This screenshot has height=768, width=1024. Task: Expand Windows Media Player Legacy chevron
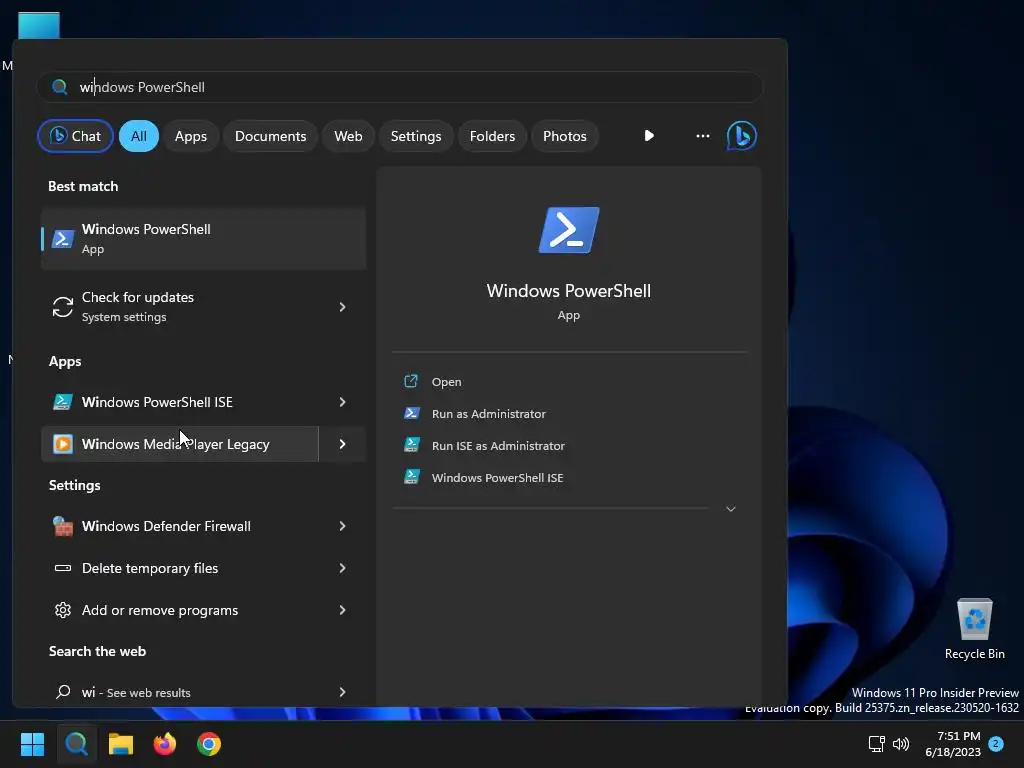coord(342,444)
